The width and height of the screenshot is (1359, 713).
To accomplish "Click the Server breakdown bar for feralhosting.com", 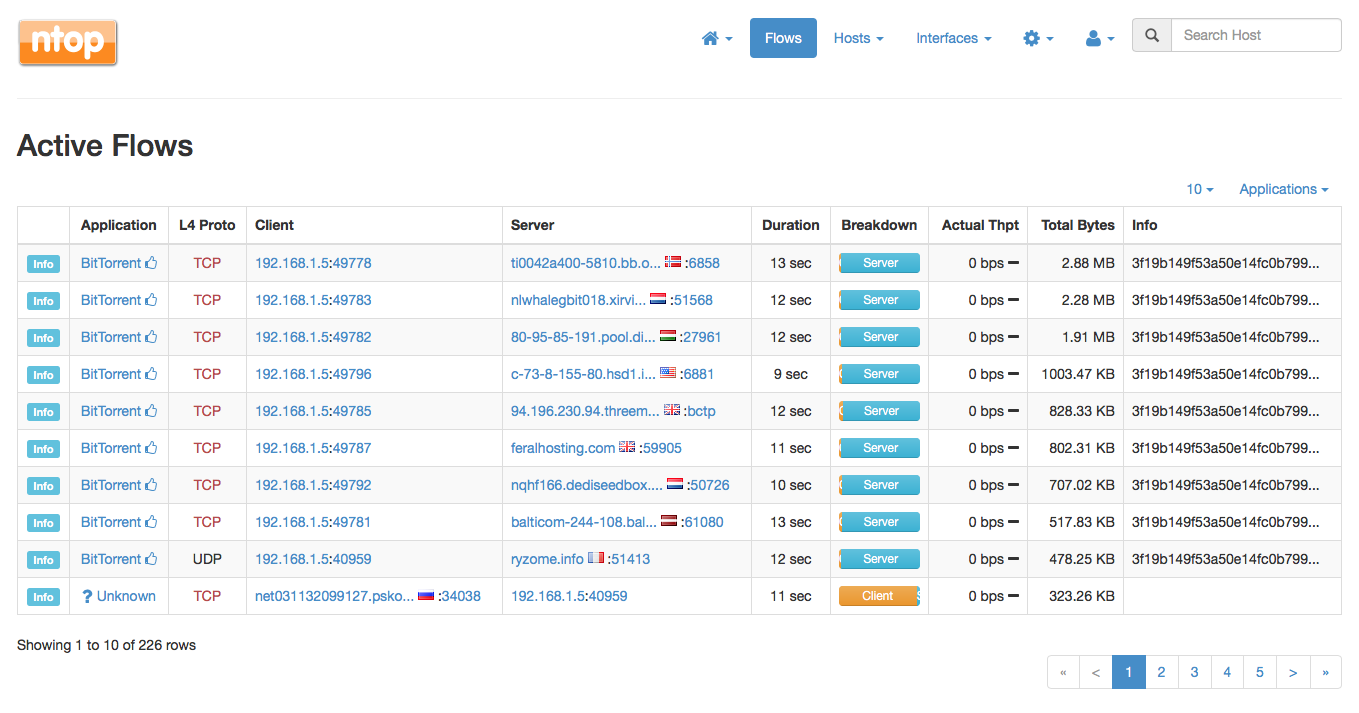I will (x=879, y=448).
